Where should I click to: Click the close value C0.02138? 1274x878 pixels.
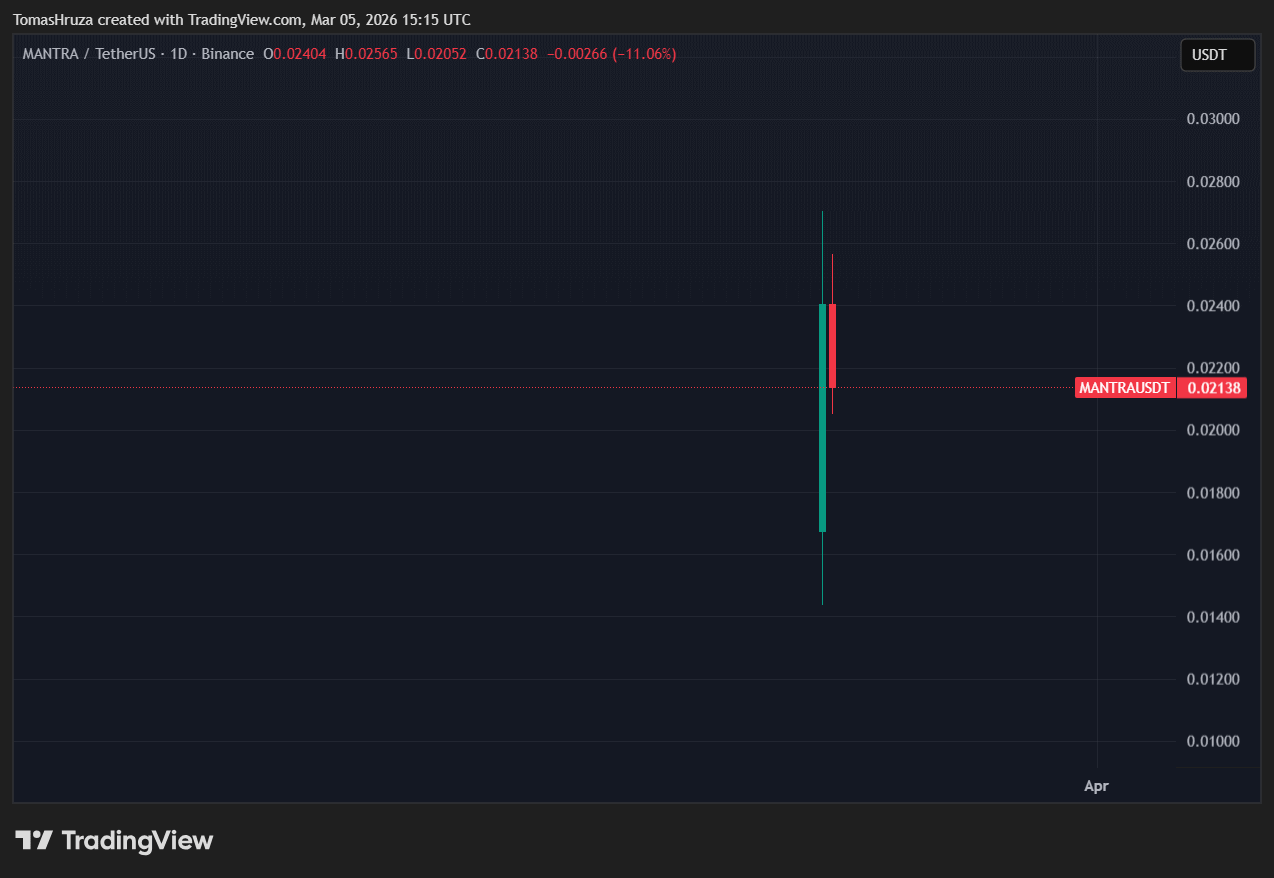506,54
